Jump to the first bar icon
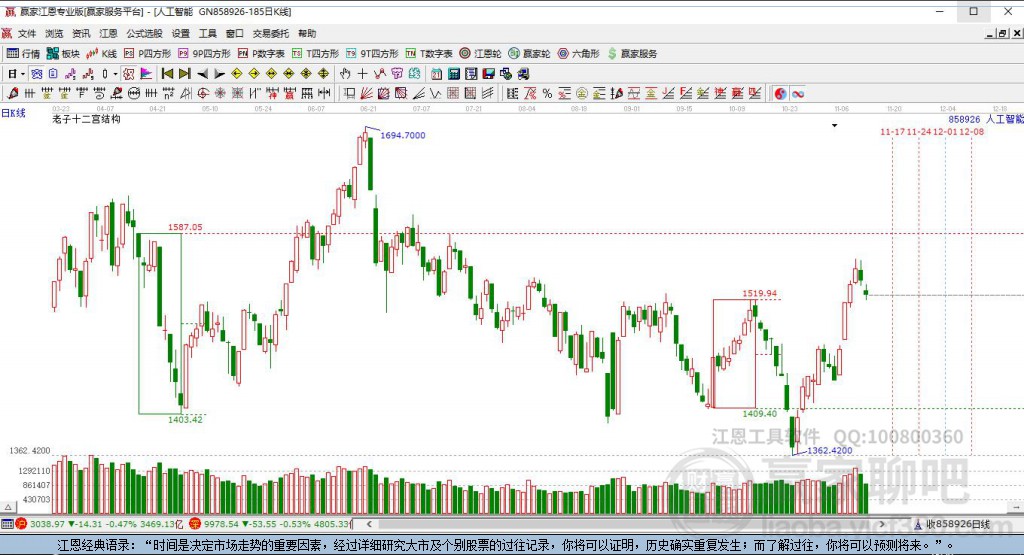Viewport: 1024px width, 555px height. [168, 74]
